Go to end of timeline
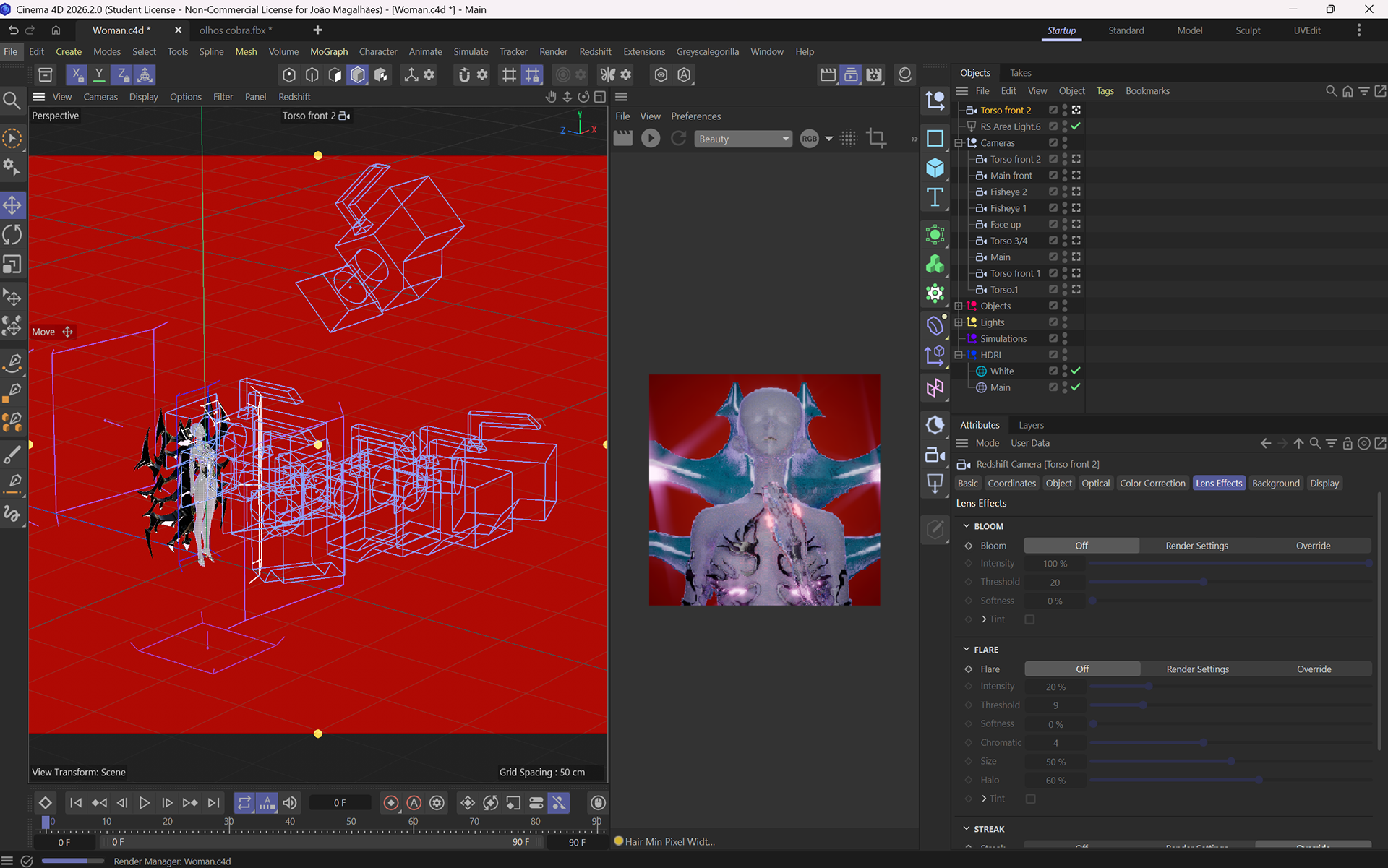 pos(213,803)
